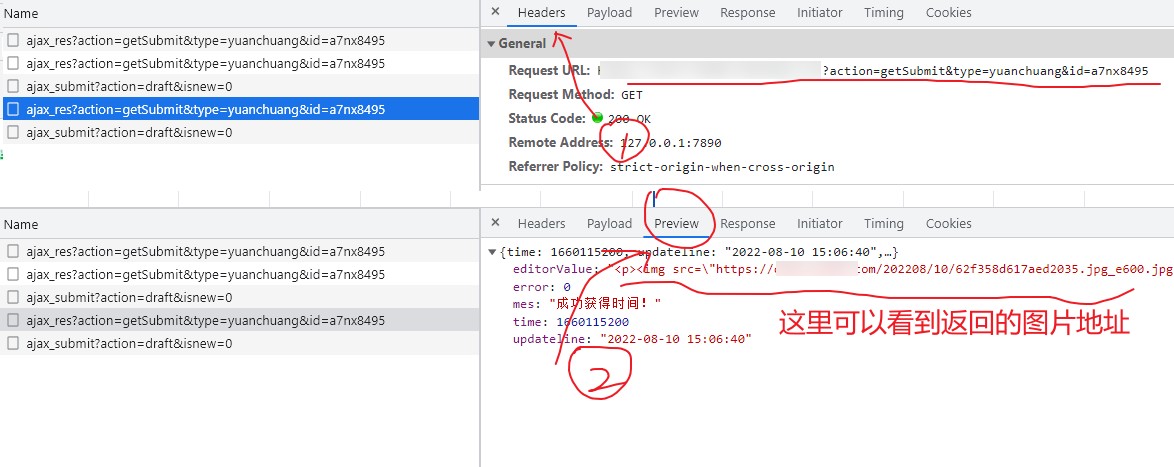Click the Name column header in lower list
The height and width of the screenshot is (467, 1174).
(21, 225)
